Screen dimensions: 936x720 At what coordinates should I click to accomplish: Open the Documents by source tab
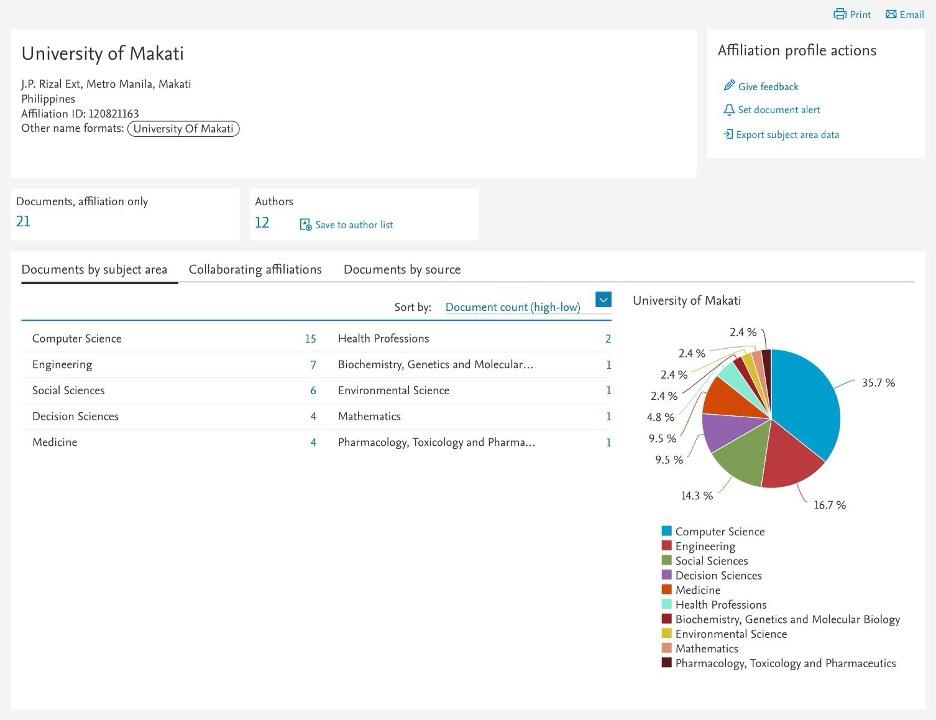point(402,270)
